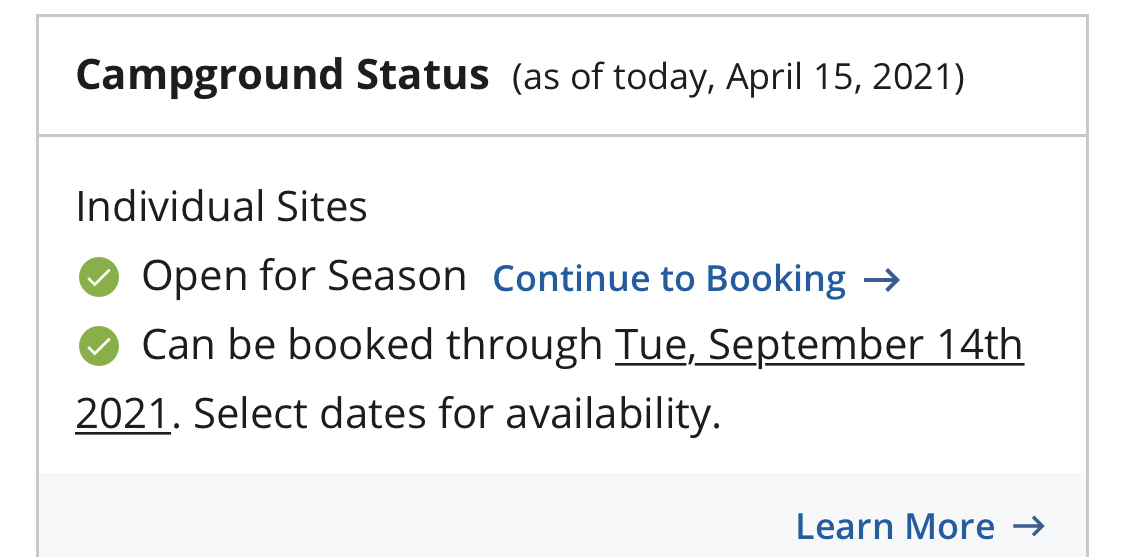Click the Individual Sites label
The image size is (1125, 557).
222,207
